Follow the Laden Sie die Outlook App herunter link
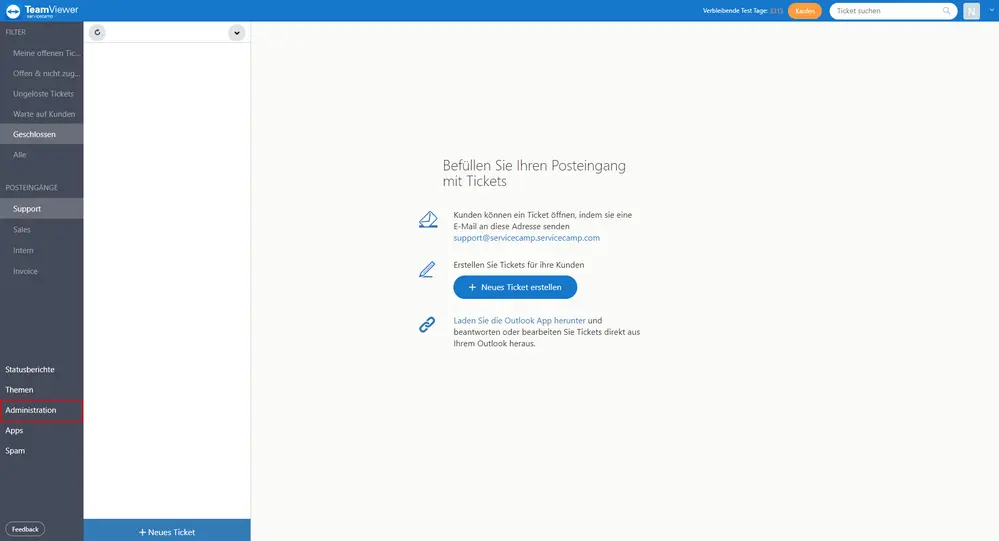The height and width of the screenshot is (541, 999). tap(519, 321)
